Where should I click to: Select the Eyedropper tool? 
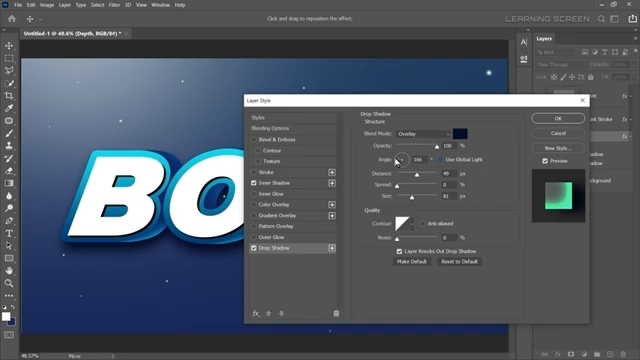(9, 108)
